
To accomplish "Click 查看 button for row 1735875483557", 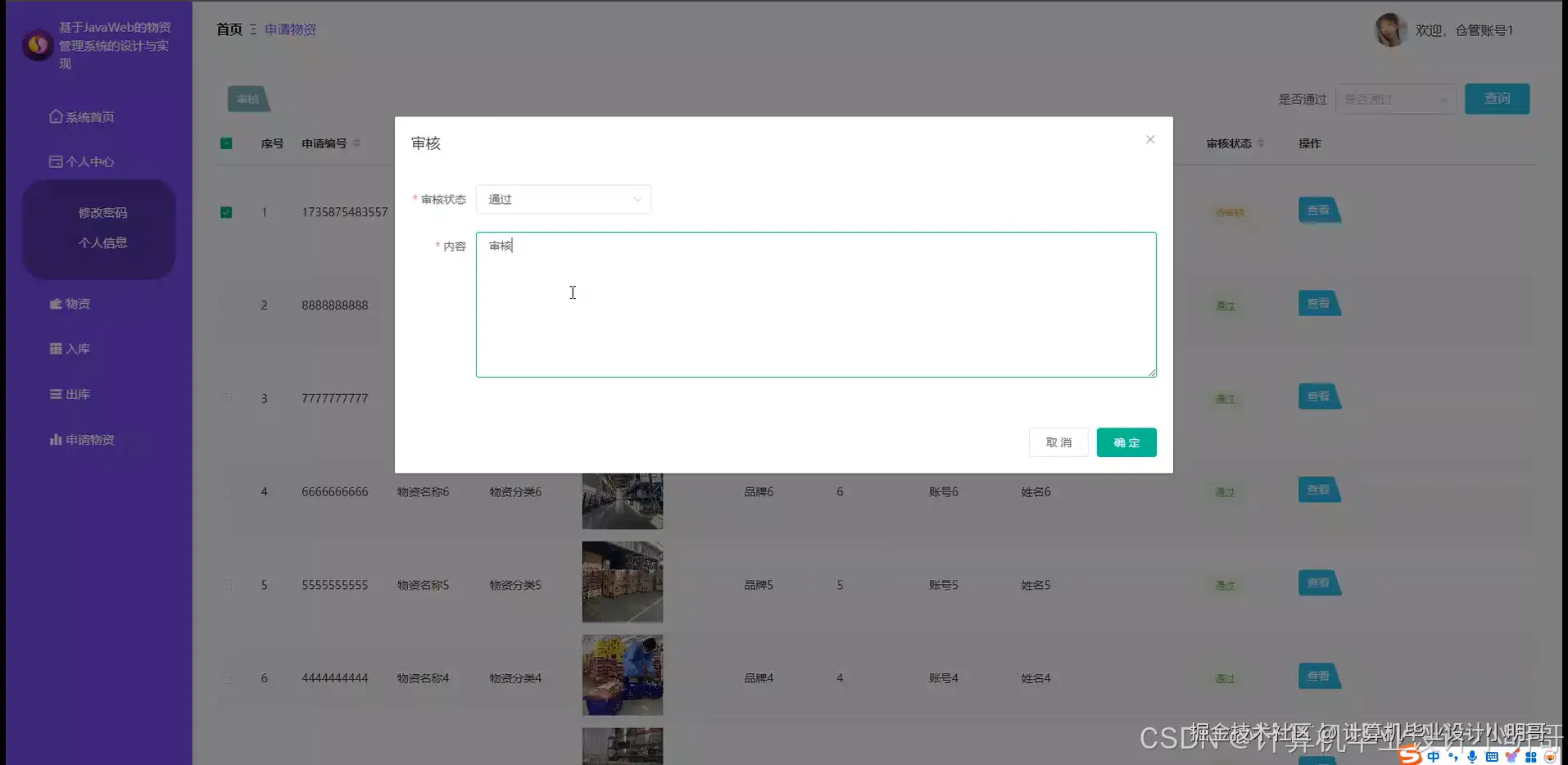I will [1319, 210].
